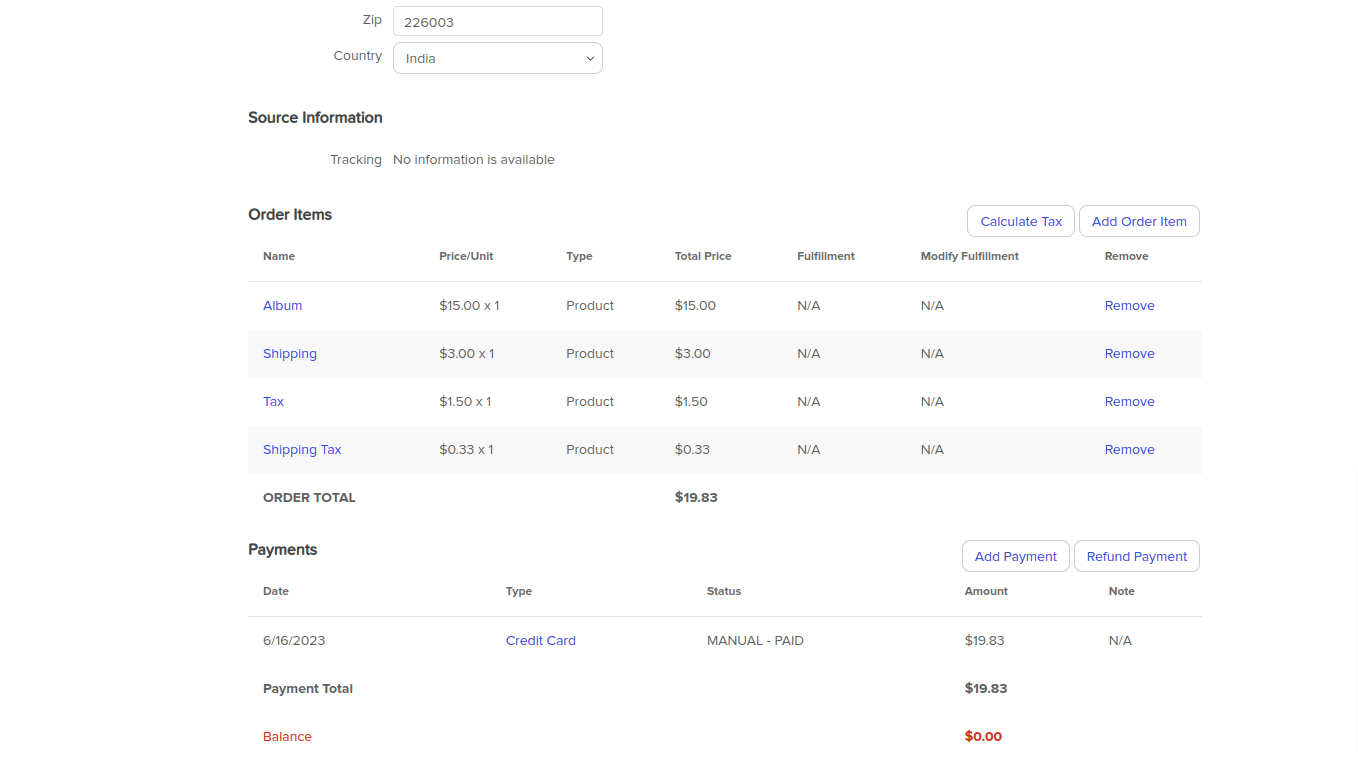Open the Tax order item
1358x768 pixels.
273,401
